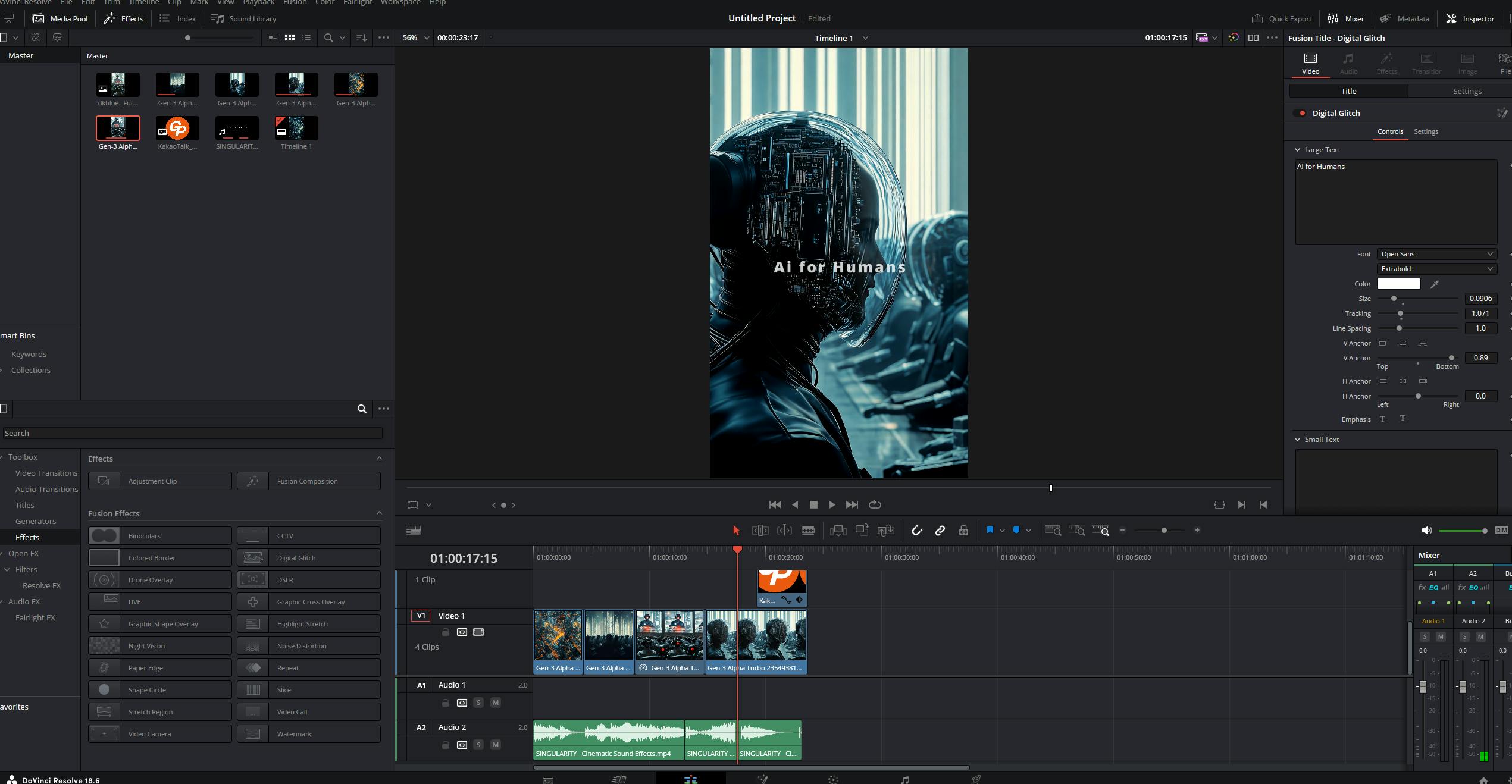Click the white text Color swatch

1398,284
